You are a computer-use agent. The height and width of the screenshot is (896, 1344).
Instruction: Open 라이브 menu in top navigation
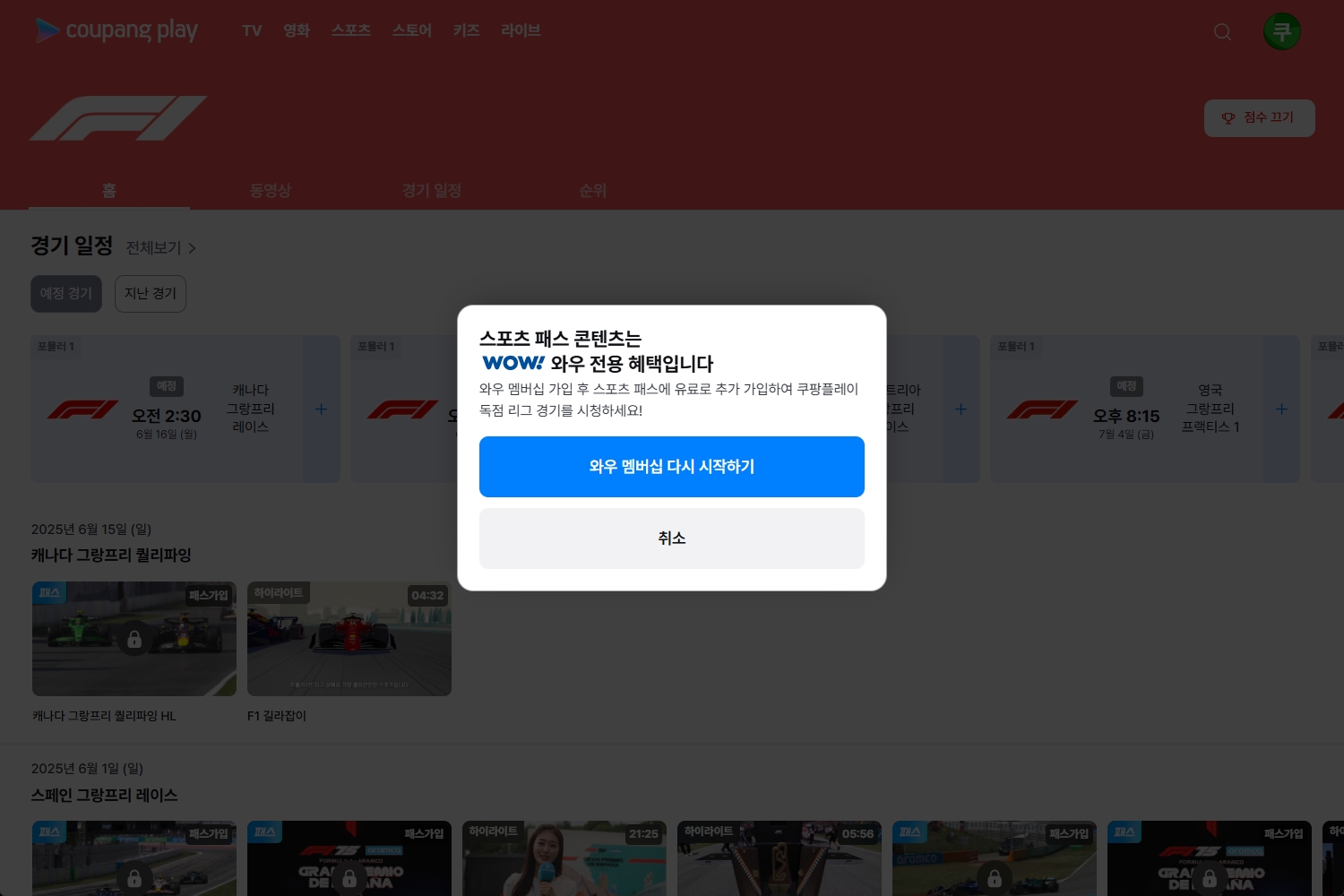pyautogui.click(x=521, y=30)
